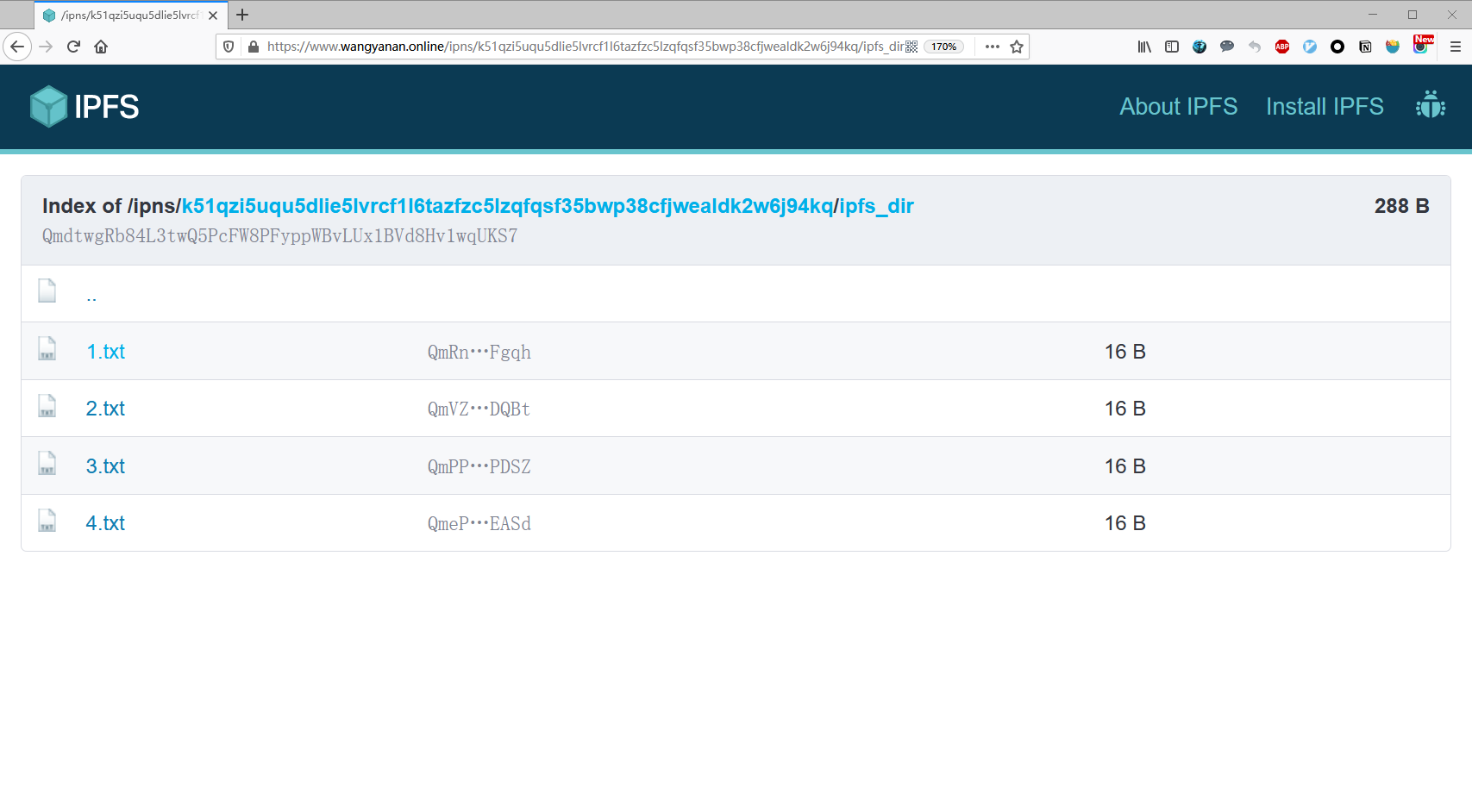Show the Firefox library icon

click(x=1143, y=47)
